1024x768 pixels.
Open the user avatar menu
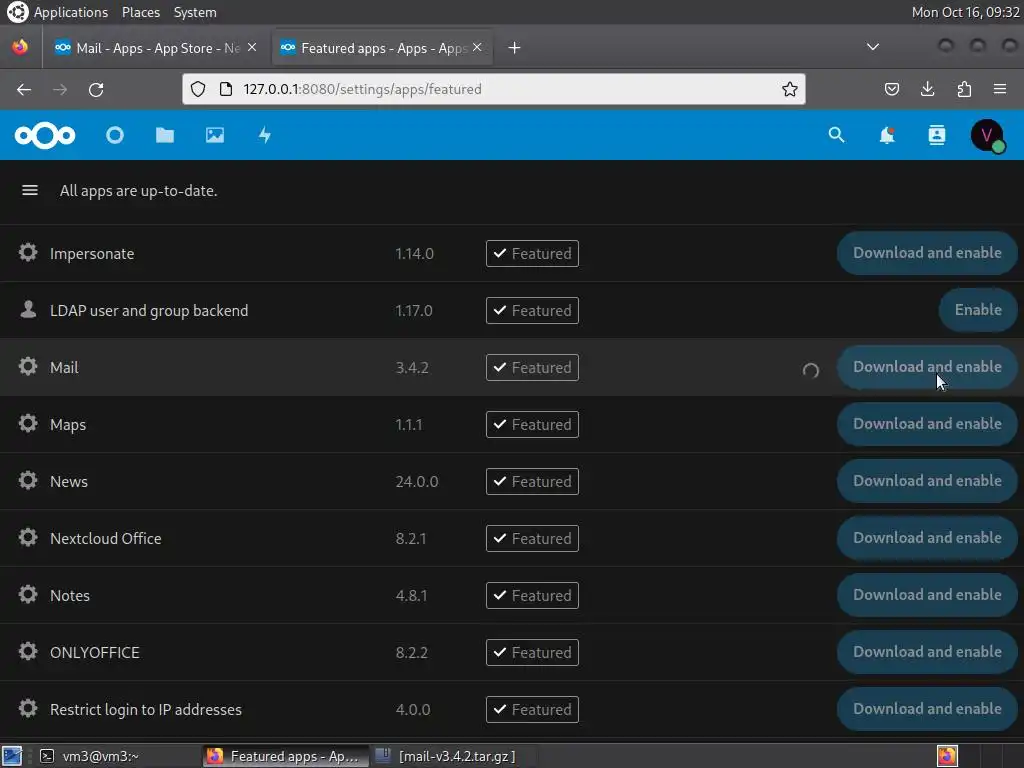tap(987, 135)
